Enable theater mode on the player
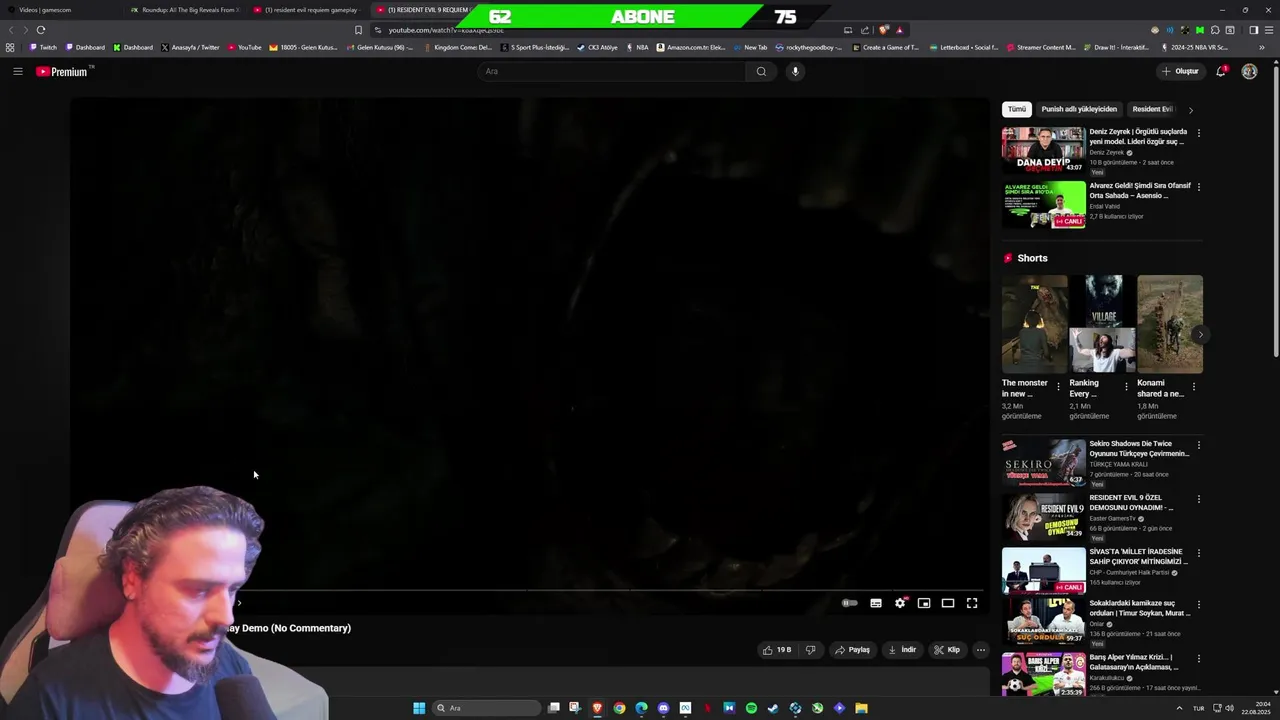Viewport: 1280px width, 720px height. 948,603
